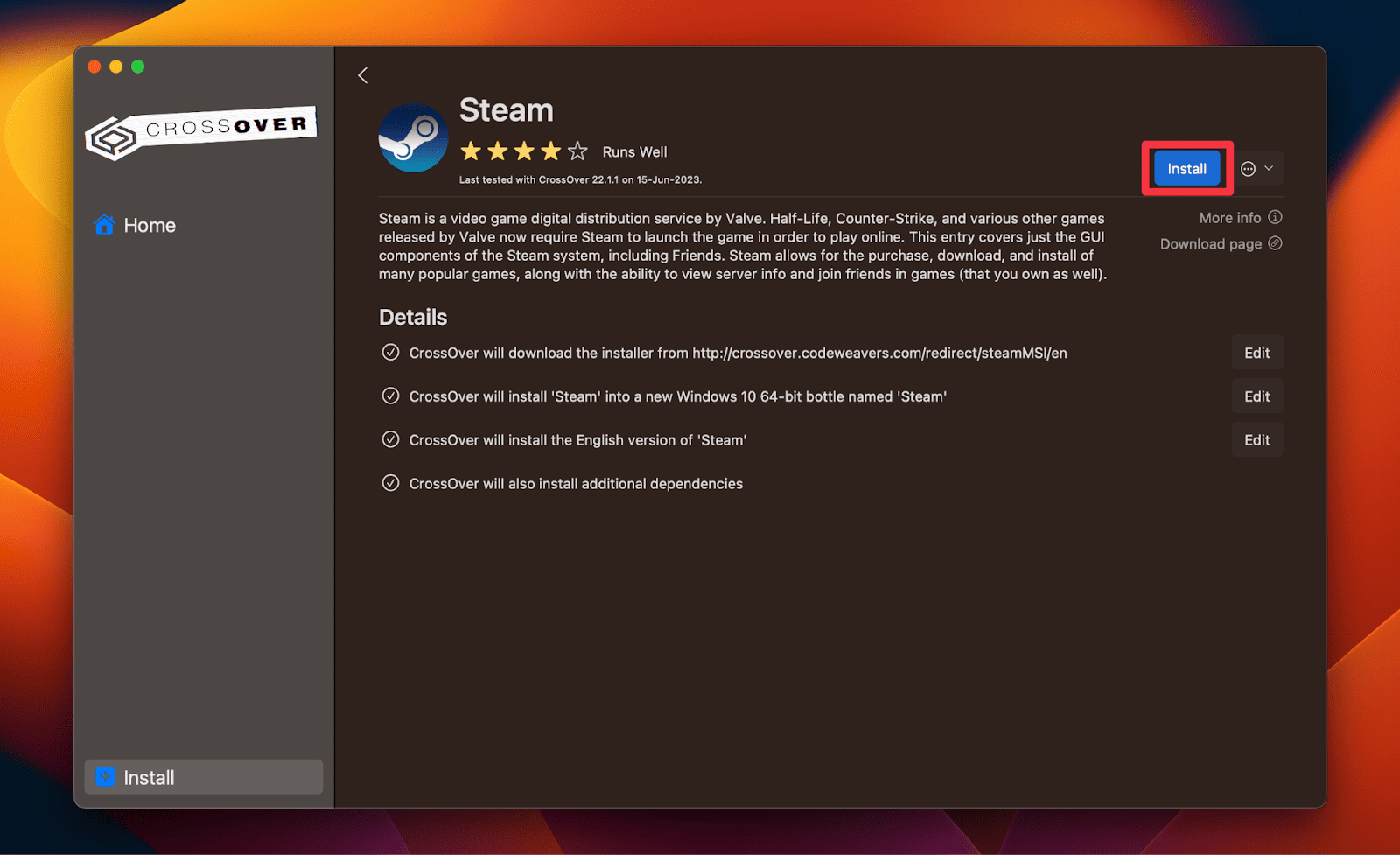
Task: Edit the Windows 10 64-bit bottle setting
Action: click(1257, 396)
